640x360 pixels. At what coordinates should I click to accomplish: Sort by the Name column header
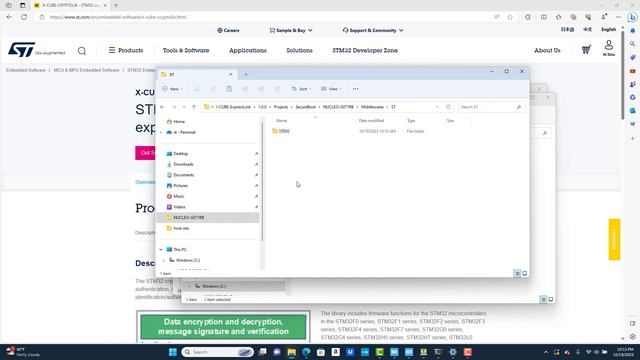click(x=281, y=120)
